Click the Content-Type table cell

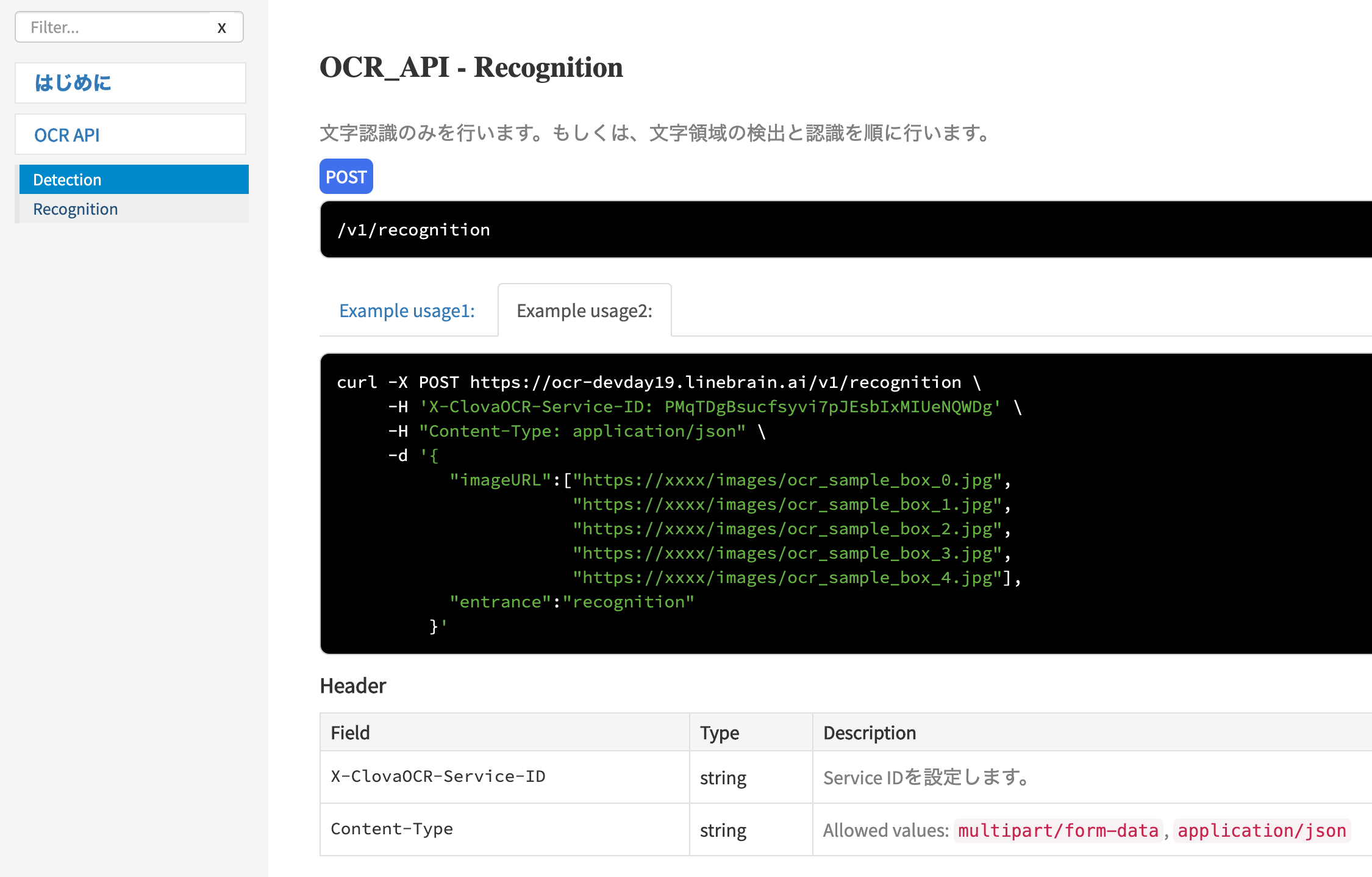click(504, 829)
